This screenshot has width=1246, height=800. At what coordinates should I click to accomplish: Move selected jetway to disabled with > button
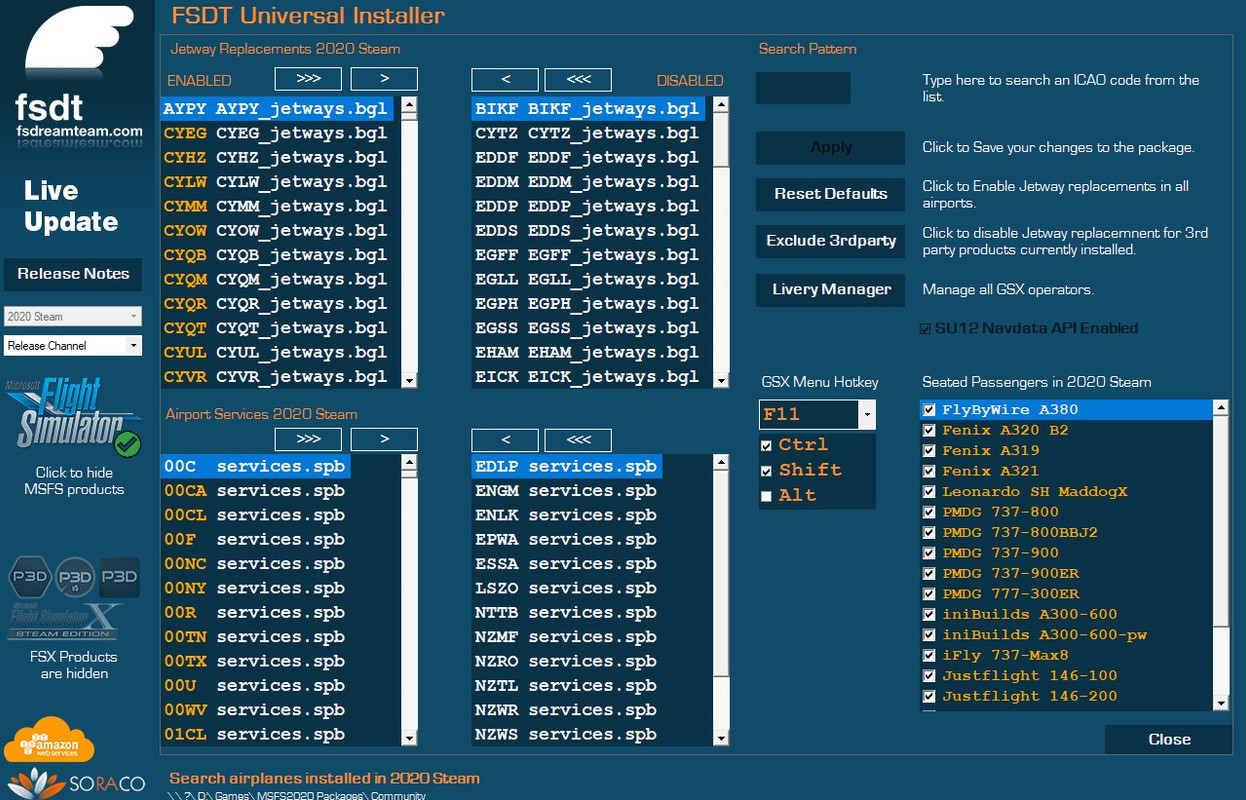point(384,79)
